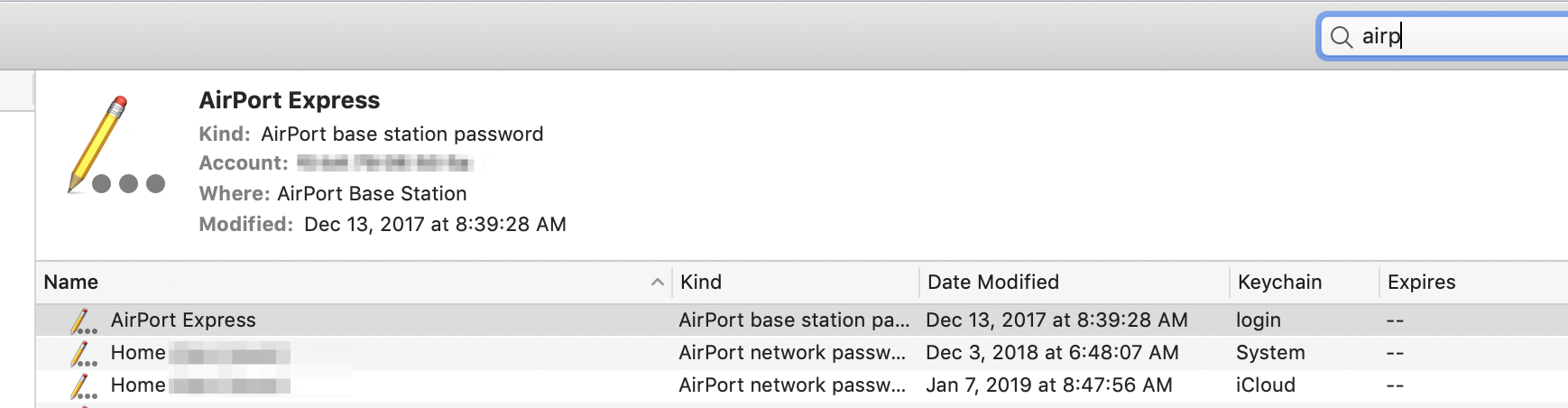Screen dimensions: 1568x408
Task: Click the AirPort Express title in details
Action: point(290,100)
